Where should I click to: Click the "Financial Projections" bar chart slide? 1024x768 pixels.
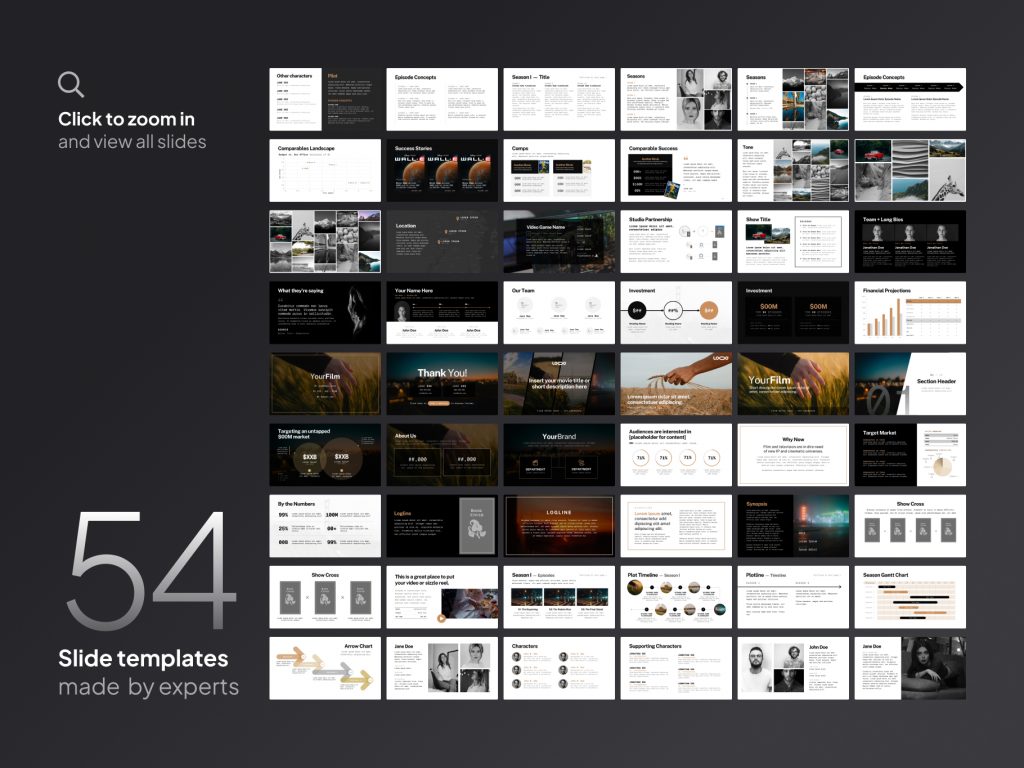pyautogui.click(x=910, y=312)
